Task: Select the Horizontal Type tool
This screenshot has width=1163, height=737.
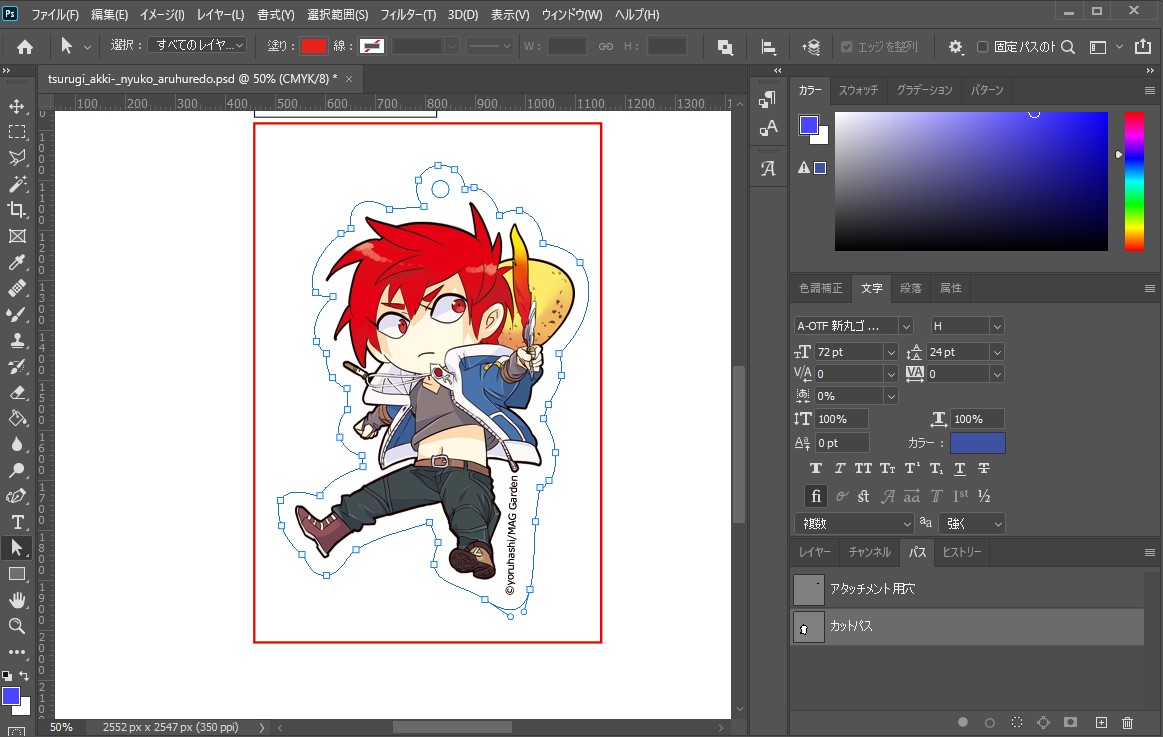Action: coord(16,522)
